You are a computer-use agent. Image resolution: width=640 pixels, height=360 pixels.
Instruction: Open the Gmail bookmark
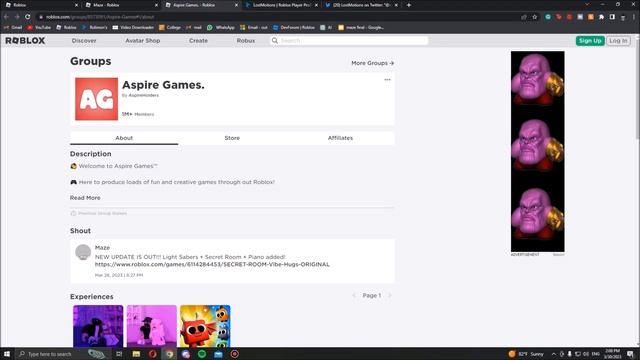13,27
